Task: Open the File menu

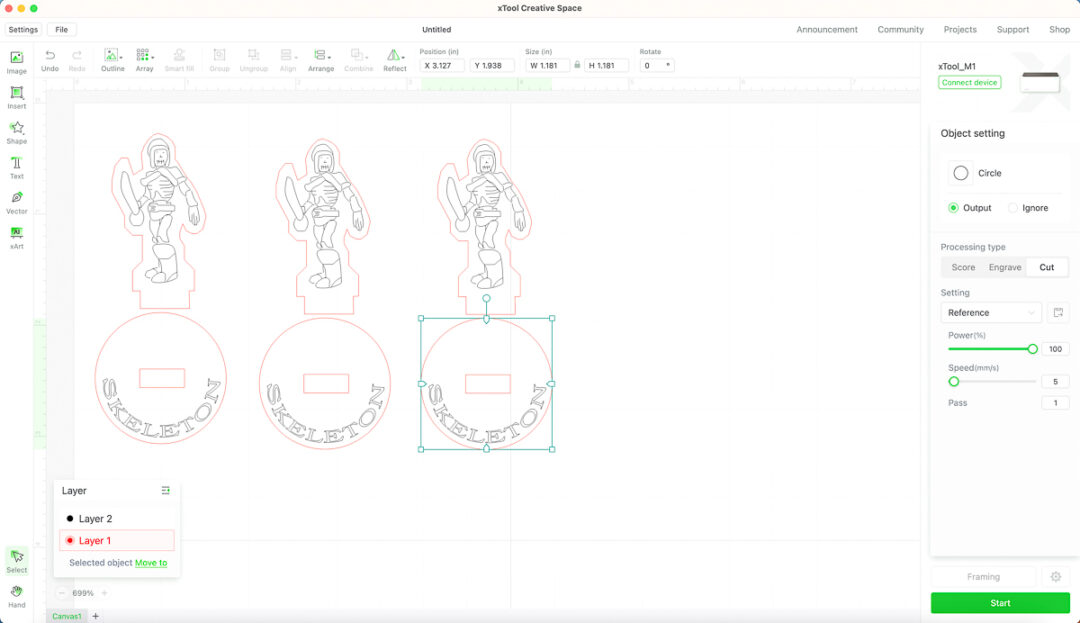Action: (62, 30)
